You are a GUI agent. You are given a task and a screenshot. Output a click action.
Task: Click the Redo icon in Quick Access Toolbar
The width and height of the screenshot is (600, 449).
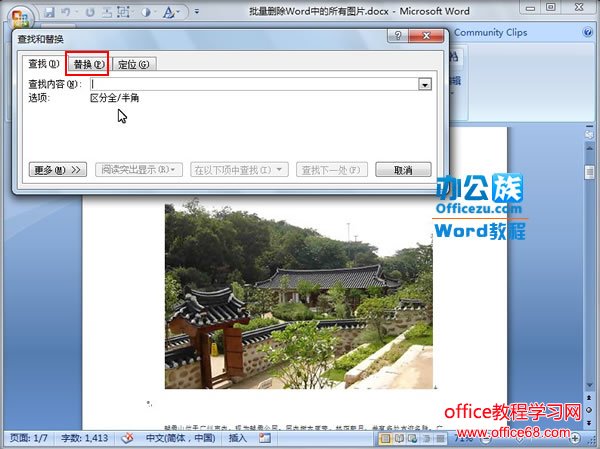coord(90,12)
